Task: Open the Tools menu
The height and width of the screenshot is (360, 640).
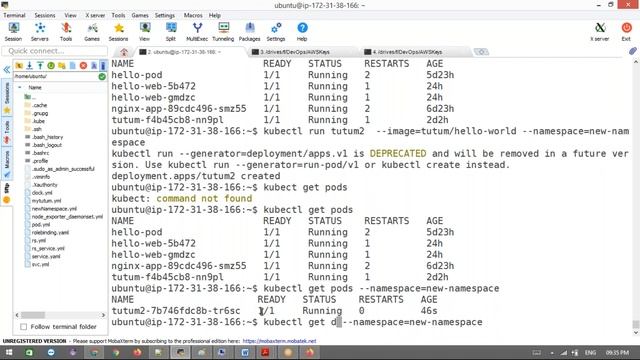Action: [x=118, y=15]
